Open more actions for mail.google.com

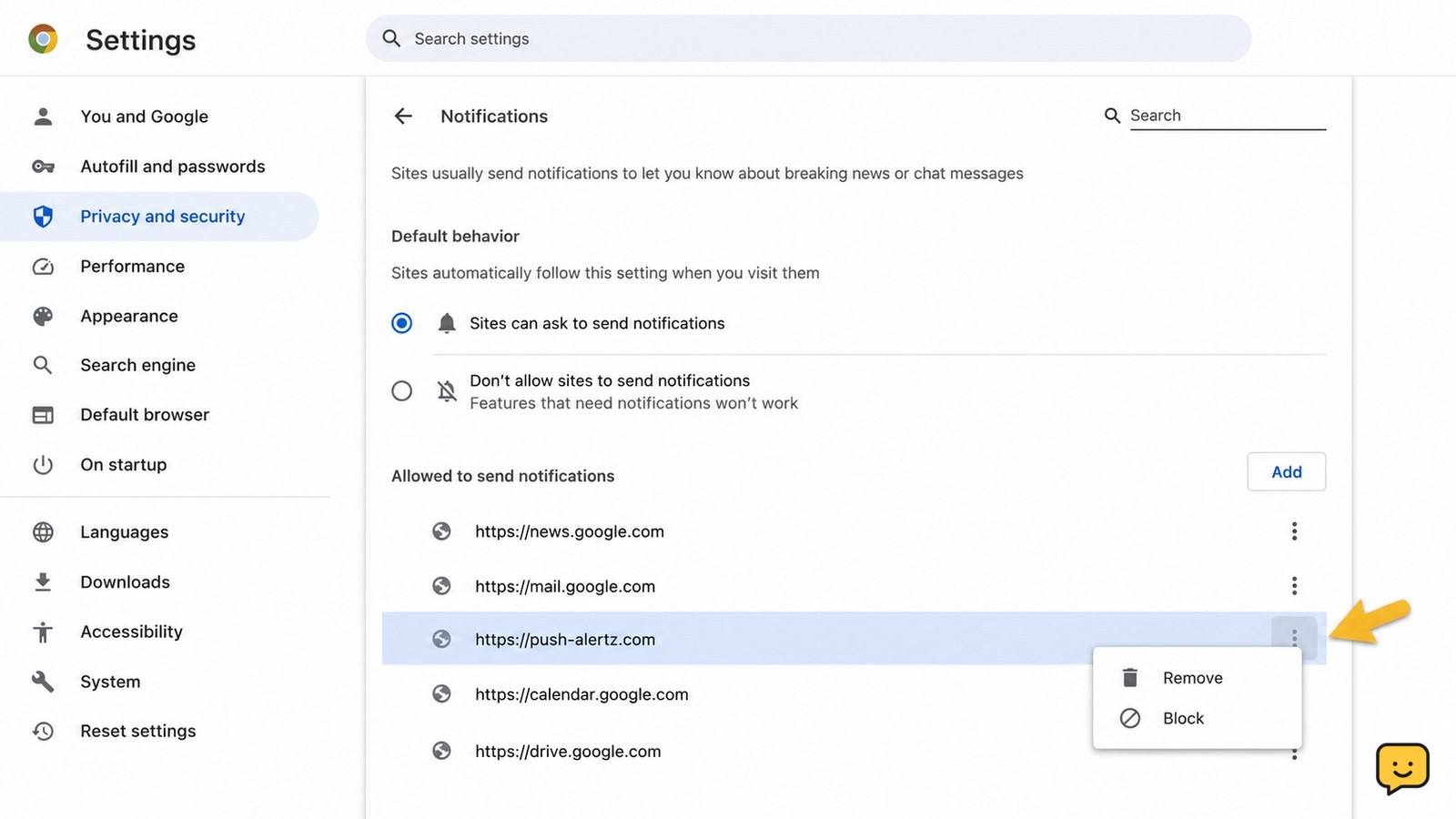click(1294, 586)
